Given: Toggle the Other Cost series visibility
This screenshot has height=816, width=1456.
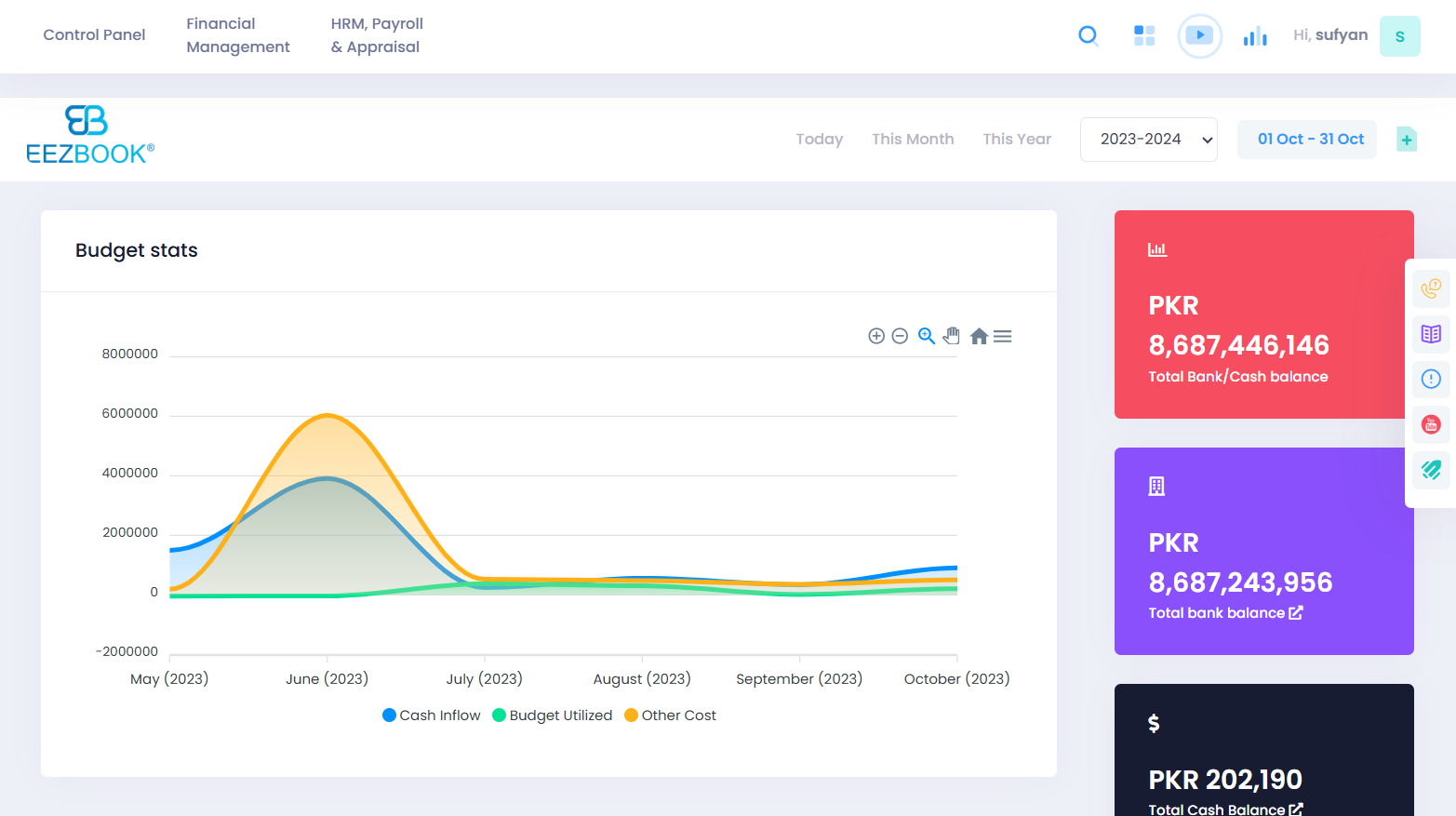Looking at the screenshot, I should 670,715.
